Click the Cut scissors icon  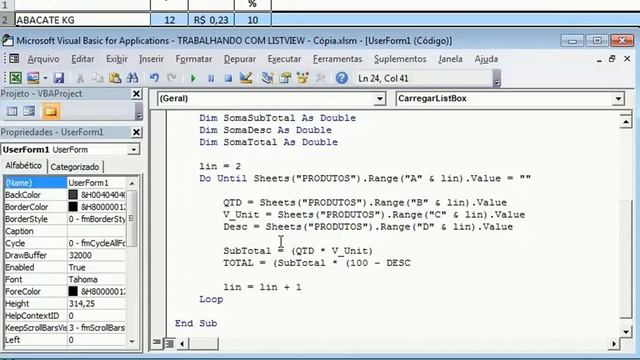(80, 78)
